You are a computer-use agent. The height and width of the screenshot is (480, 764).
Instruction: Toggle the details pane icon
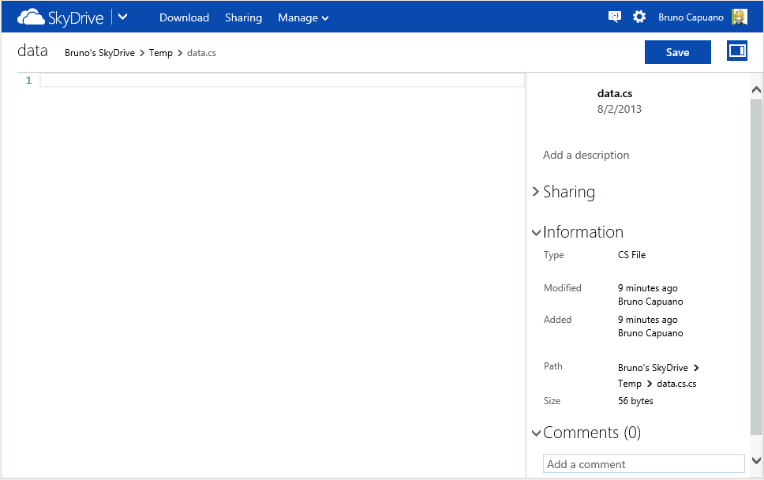coord(737,51)
